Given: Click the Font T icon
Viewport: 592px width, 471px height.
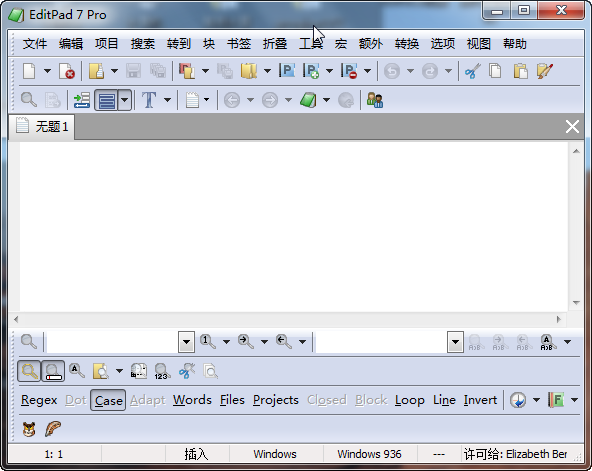Looking at the screenshot, I should [149, 100].
